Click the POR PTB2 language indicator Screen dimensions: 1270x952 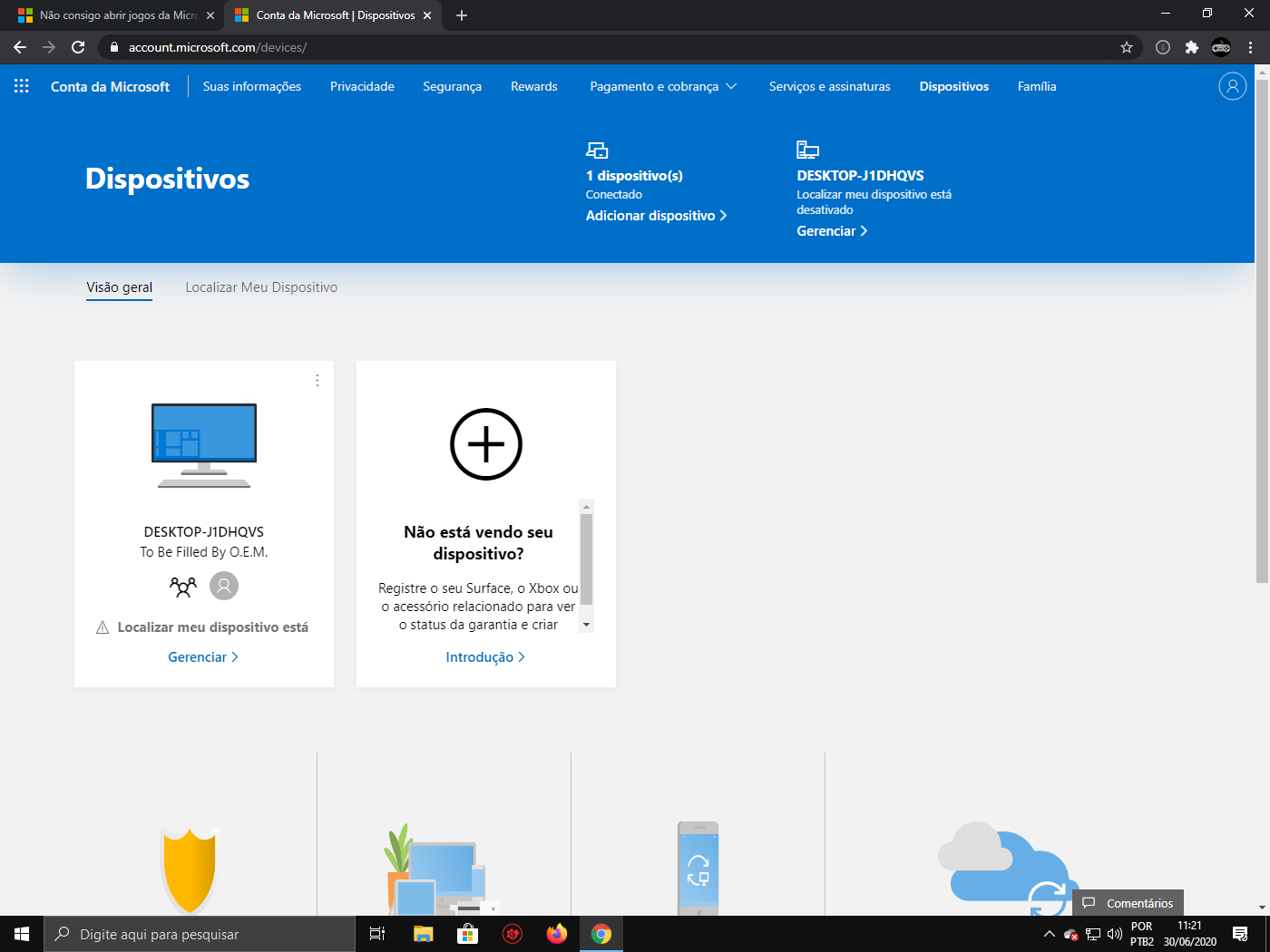1142,934
